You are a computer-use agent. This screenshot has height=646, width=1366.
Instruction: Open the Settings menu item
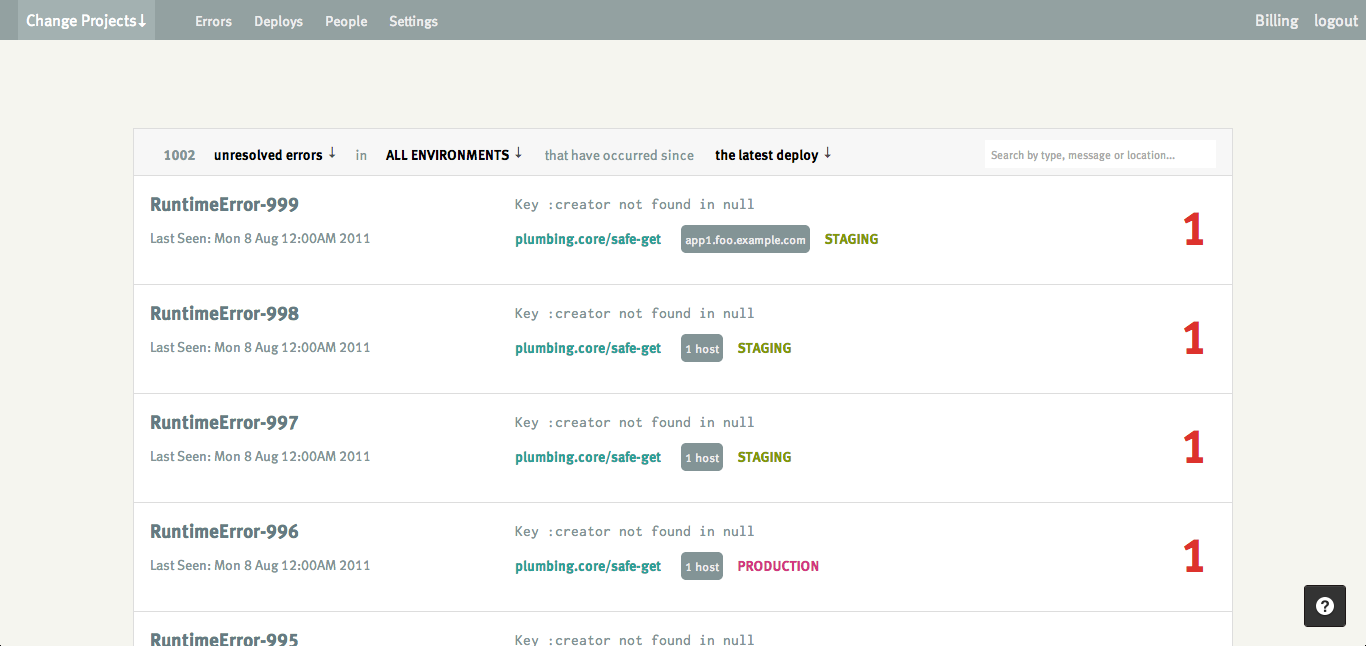[x=413, y=21]
